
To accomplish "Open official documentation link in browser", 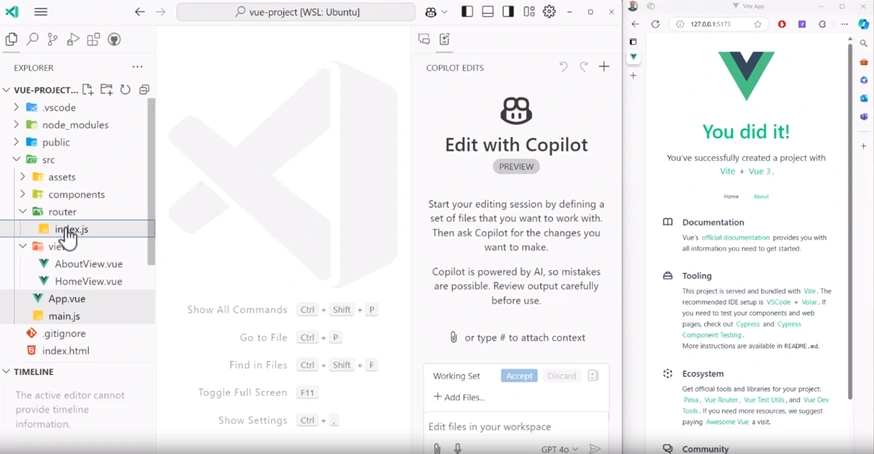I will (735, 238).
